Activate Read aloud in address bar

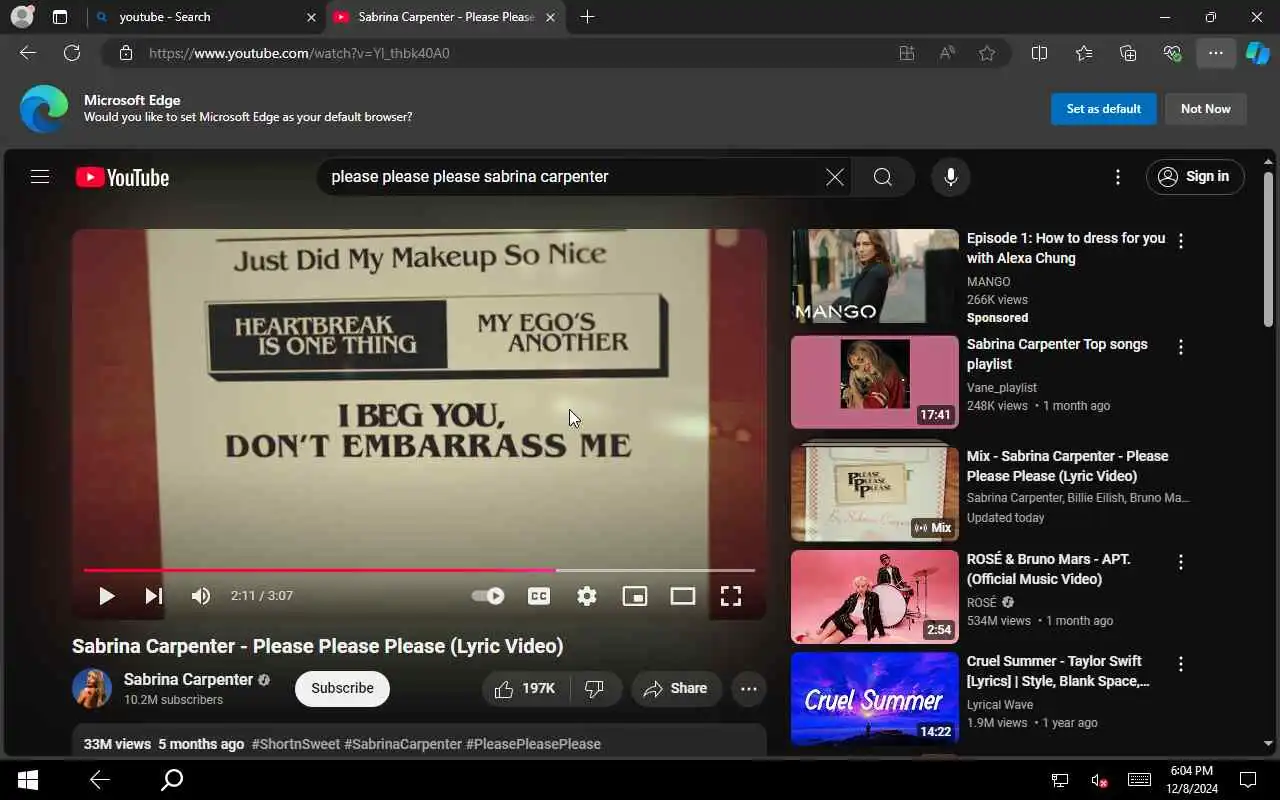(947, 53)
